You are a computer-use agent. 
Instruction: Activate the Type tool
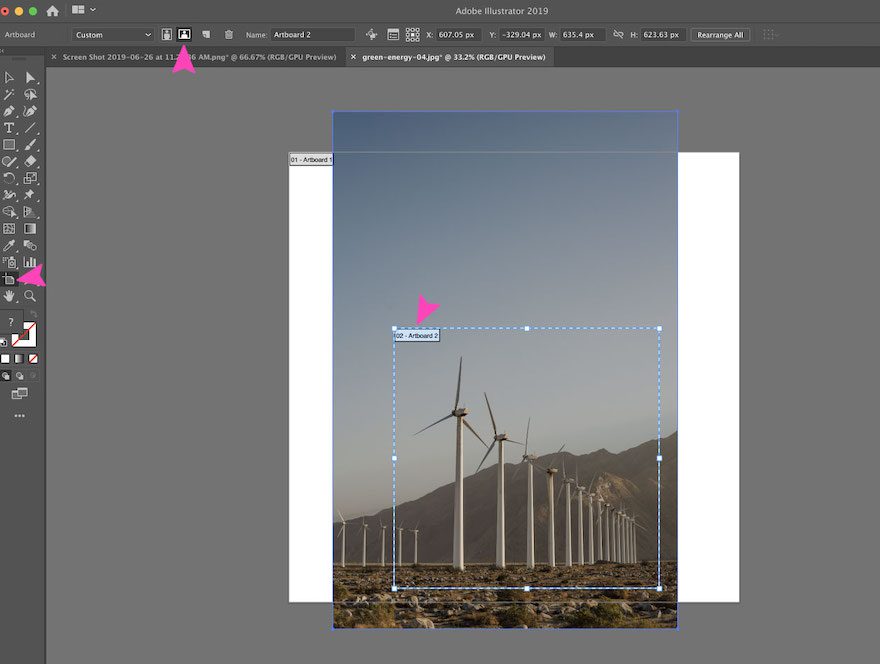(x=11, y=128)
